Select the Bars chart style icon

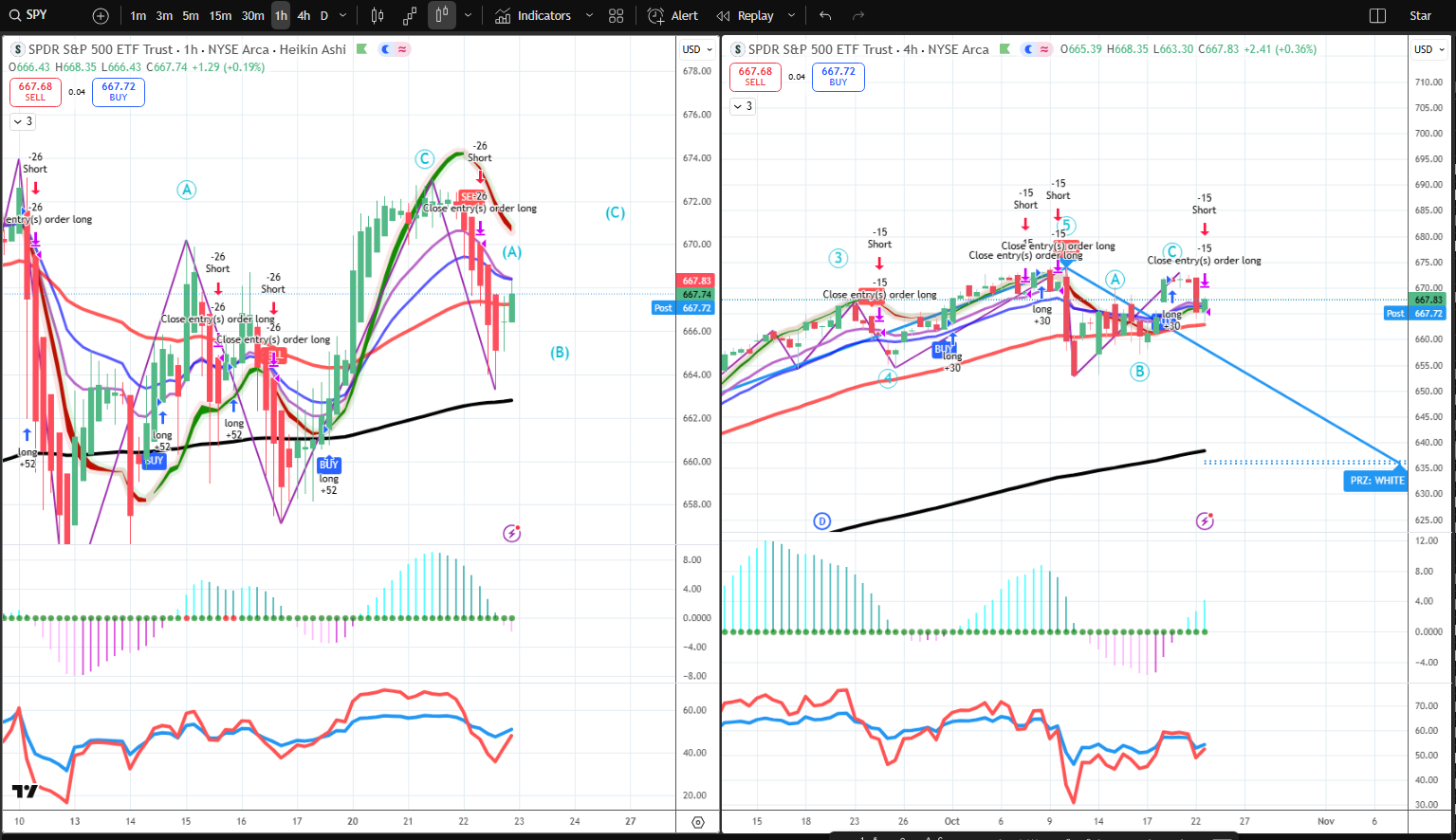[x=378, y=16]
